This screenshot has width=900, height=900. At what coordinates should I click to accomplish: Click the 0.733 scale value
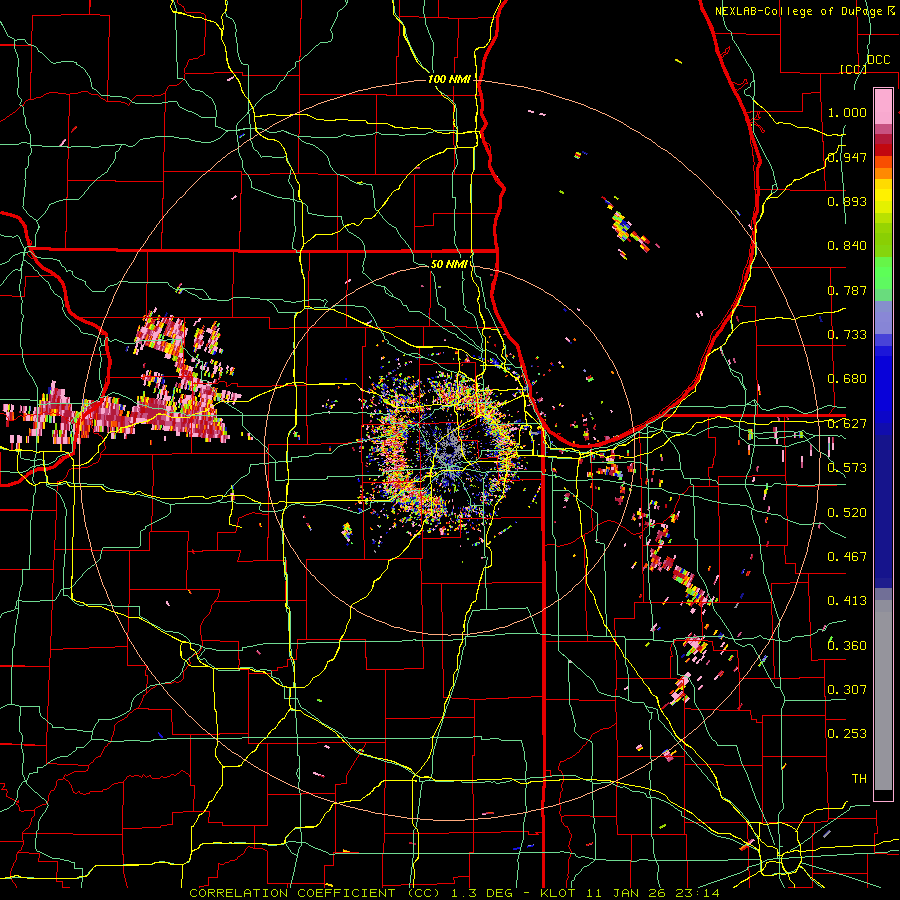pyautogui.click(x=847, y=334)
